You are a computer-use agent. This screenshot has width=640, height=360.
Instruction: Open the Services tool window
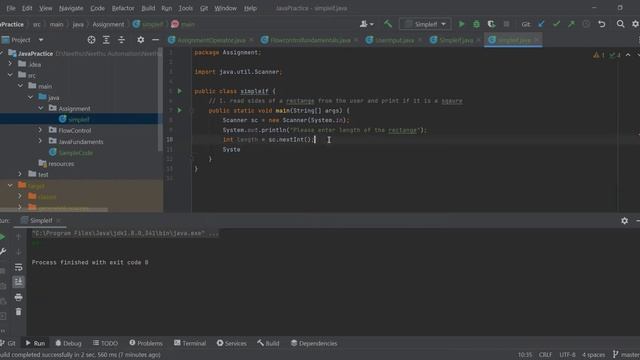coord(231,343)
